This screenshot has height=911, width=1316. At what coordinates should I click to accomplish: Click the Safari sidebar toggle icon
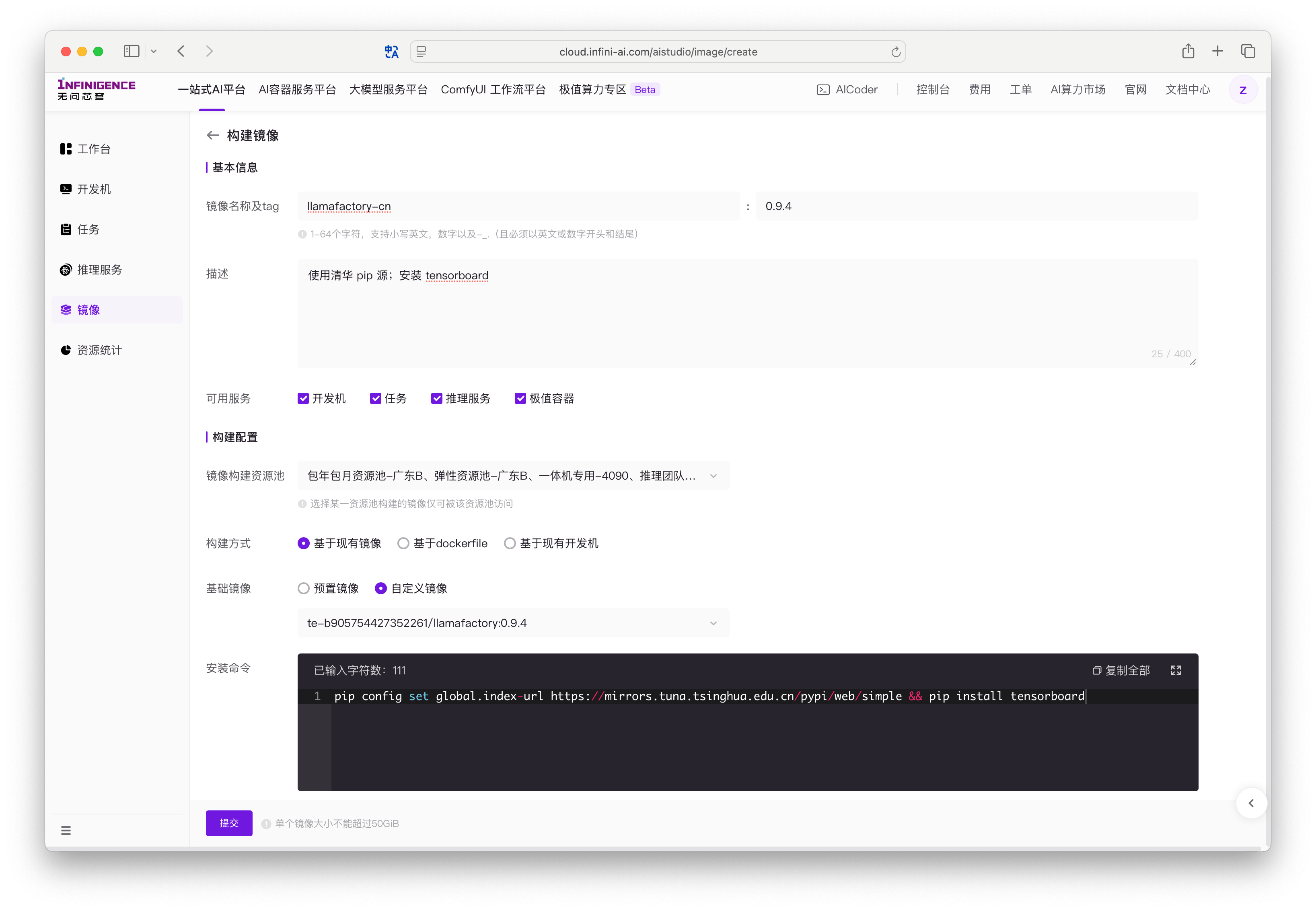(x=131, y=52)
